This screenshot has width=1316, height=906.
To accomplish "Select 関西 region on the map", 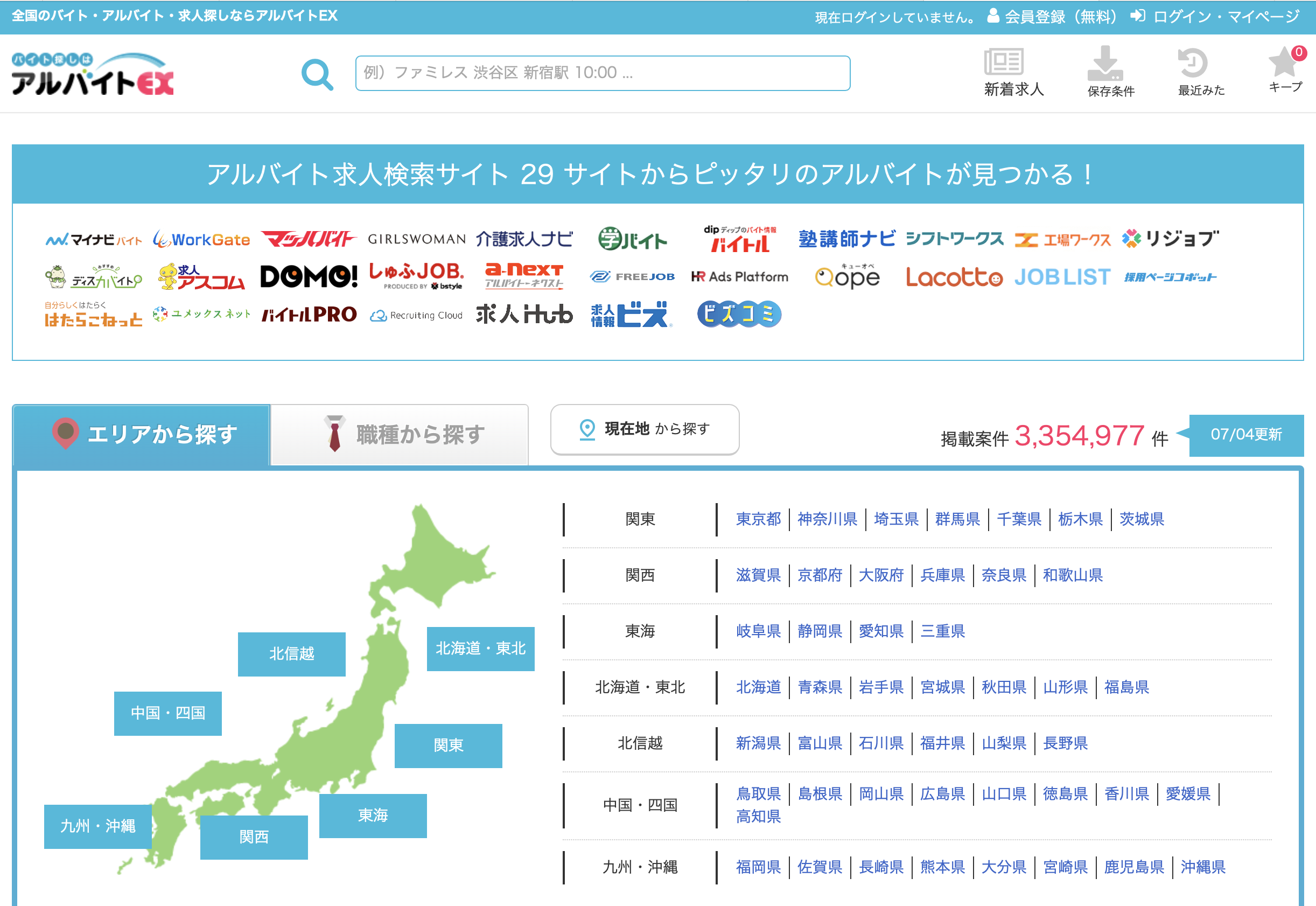I will click(x=254, y=837).
